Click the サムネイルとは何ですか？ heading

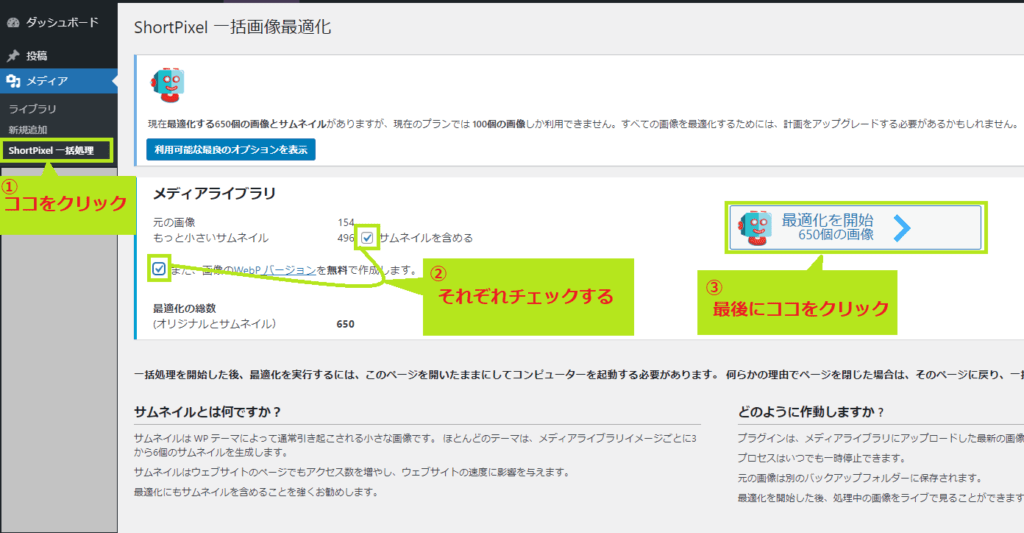click(x=208, y=412)
